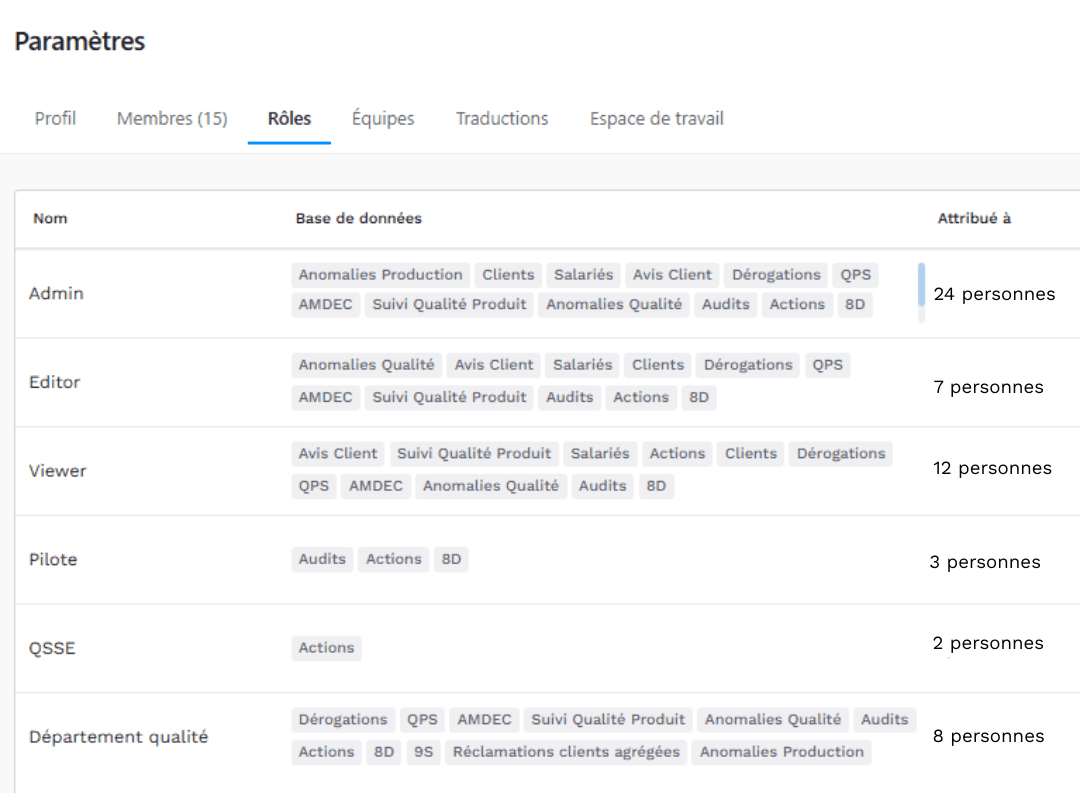
Task: Go to Traductions tab
Action: click(x=502, y=119)
